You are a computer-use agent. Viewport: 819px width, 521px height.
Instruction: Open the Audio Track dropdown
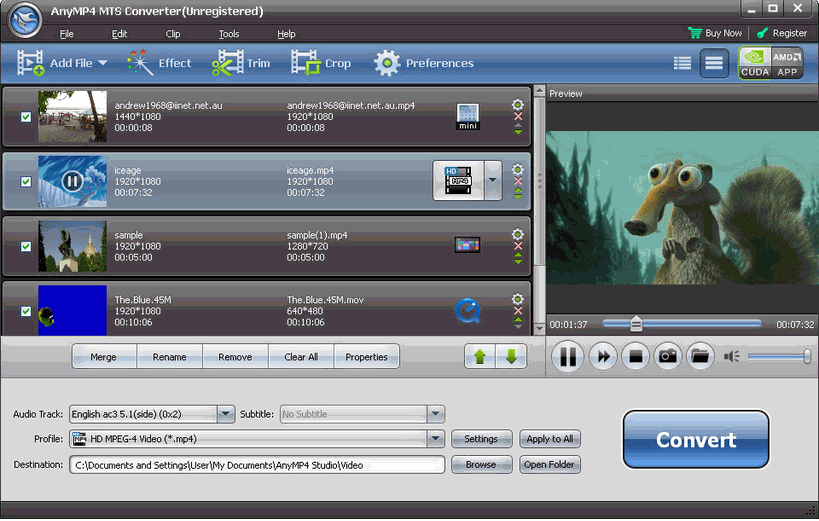point(226,414)
